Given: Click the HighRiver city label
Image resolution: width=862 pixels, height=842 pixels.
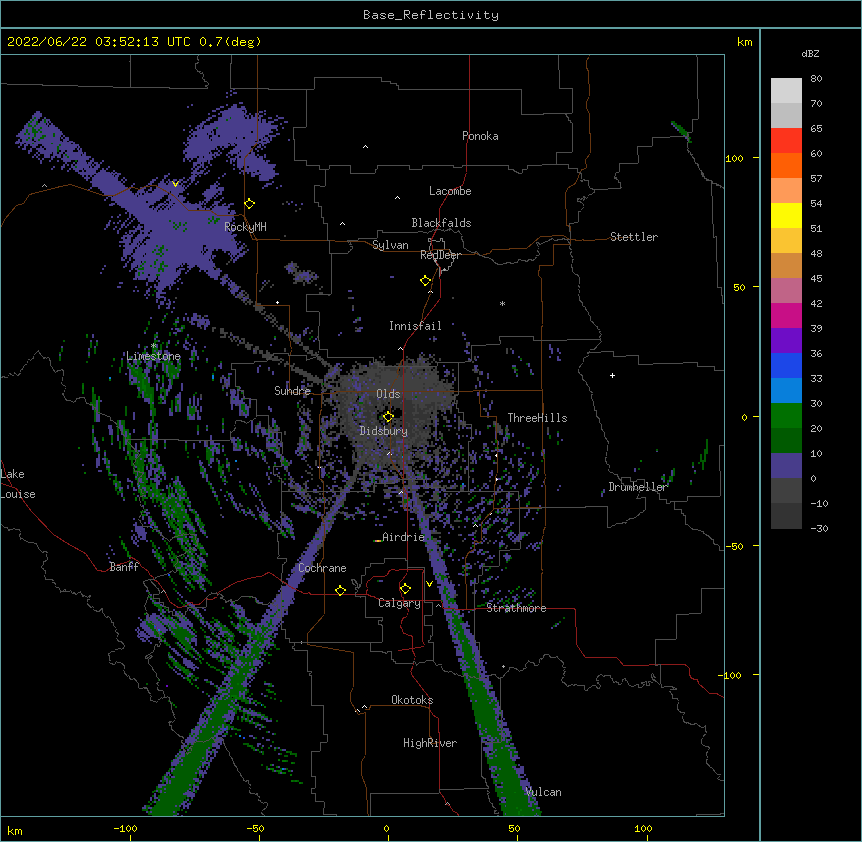Looking at the screenshot, I should coord(430,743).
